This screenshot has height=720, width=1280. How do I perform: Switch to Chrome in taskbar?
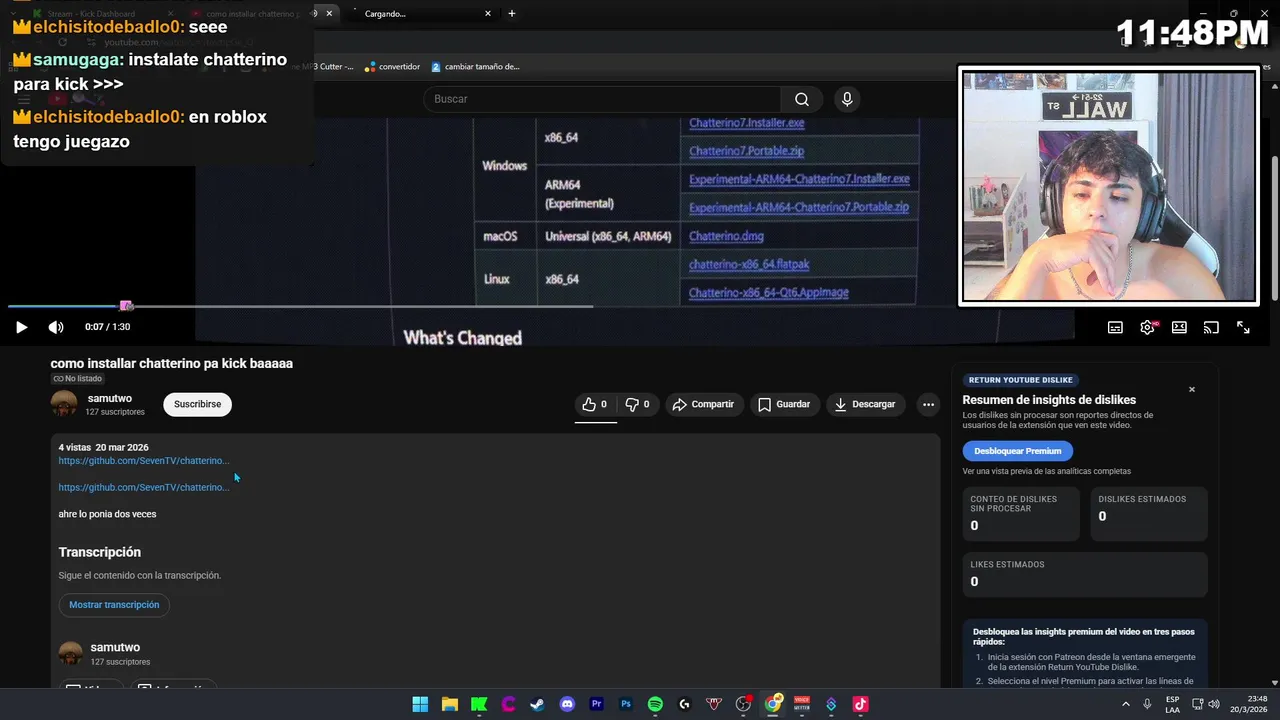(773, 704)
